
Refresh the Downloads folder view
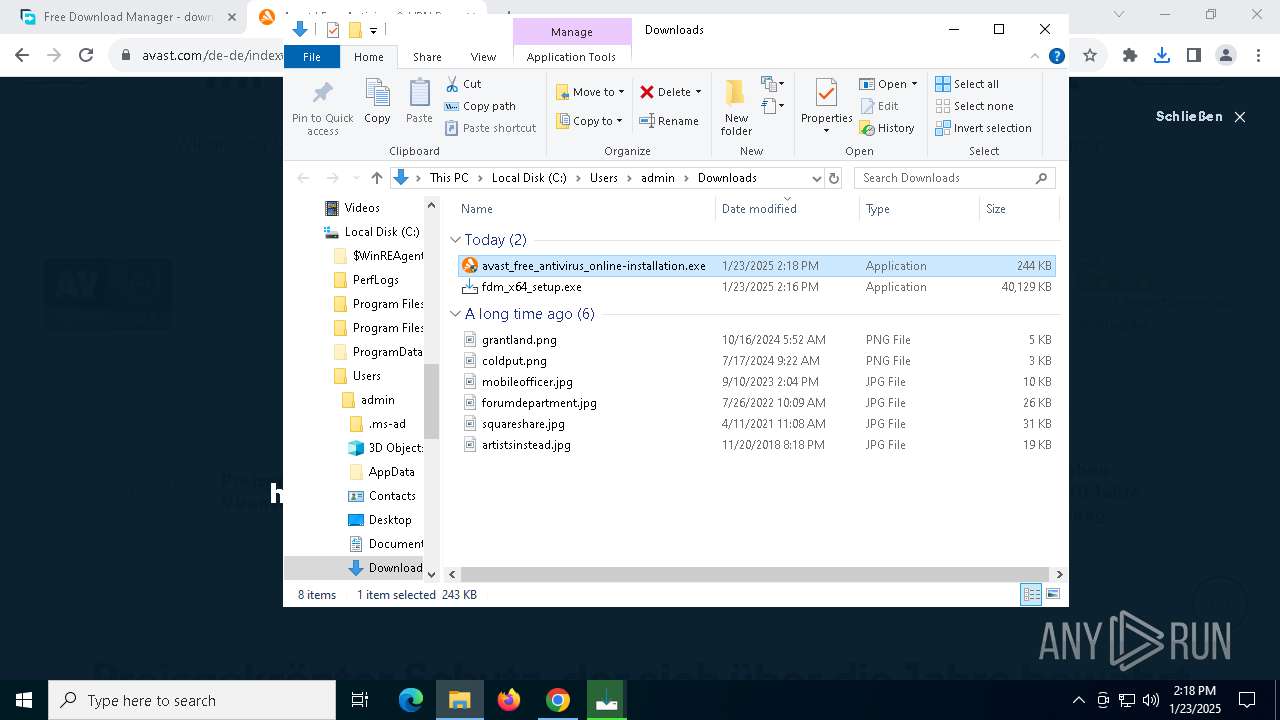[x=834, y=178]
